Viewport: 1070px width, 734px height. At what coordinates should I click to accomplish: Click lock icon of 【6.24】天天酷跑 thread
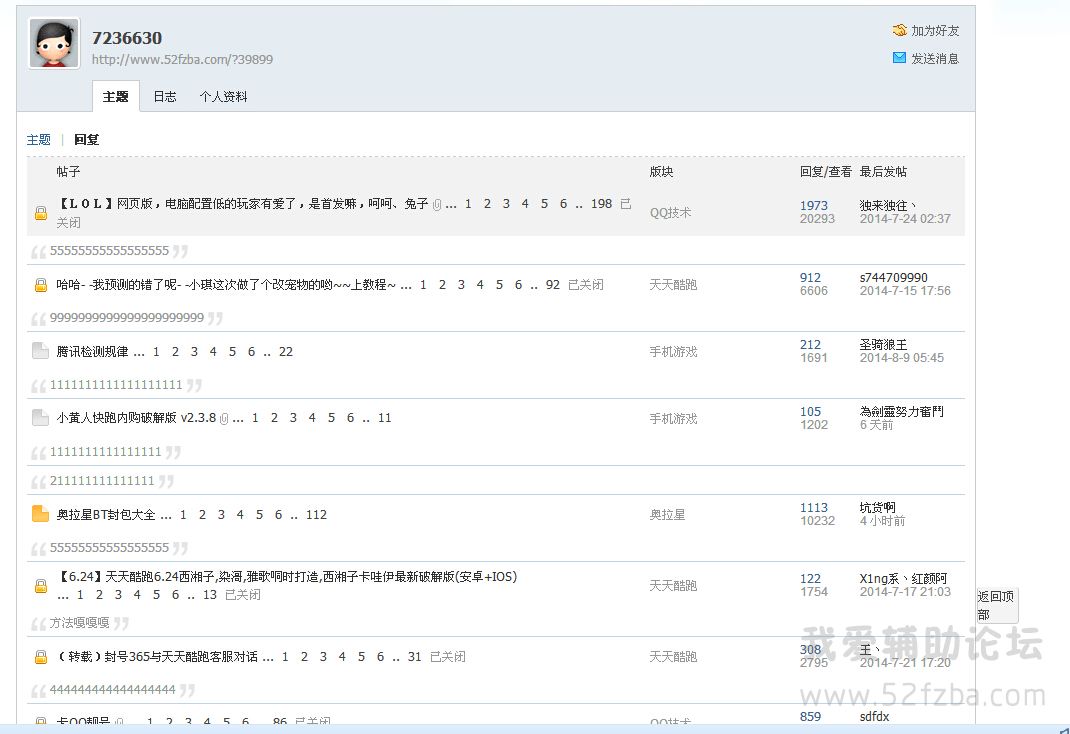click(41, 585)
